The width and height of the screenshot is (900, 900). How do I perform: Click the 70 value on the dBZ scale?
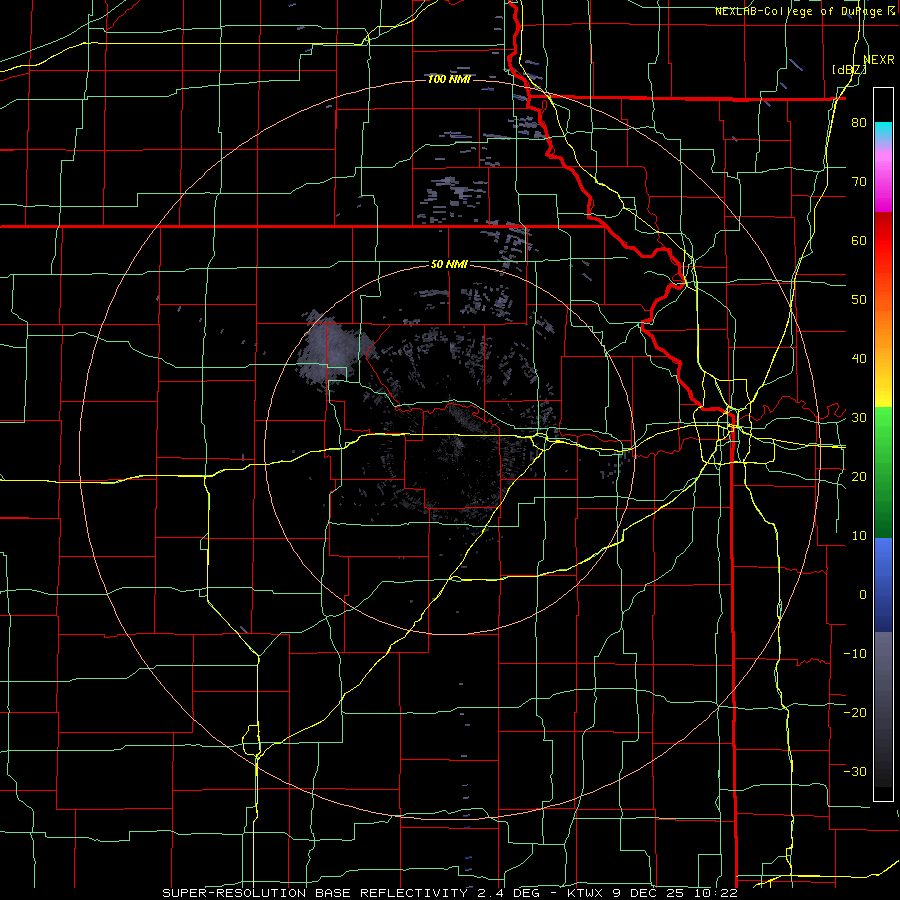(x=859, y=182)
